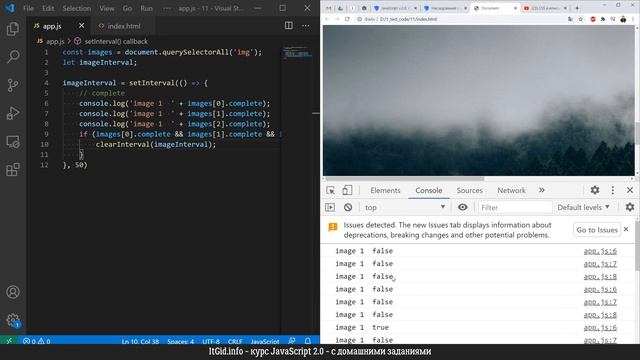Screen dimensions: 640x360
Task: Open app.js:7 link beside second console row
Action: point(600,264)
